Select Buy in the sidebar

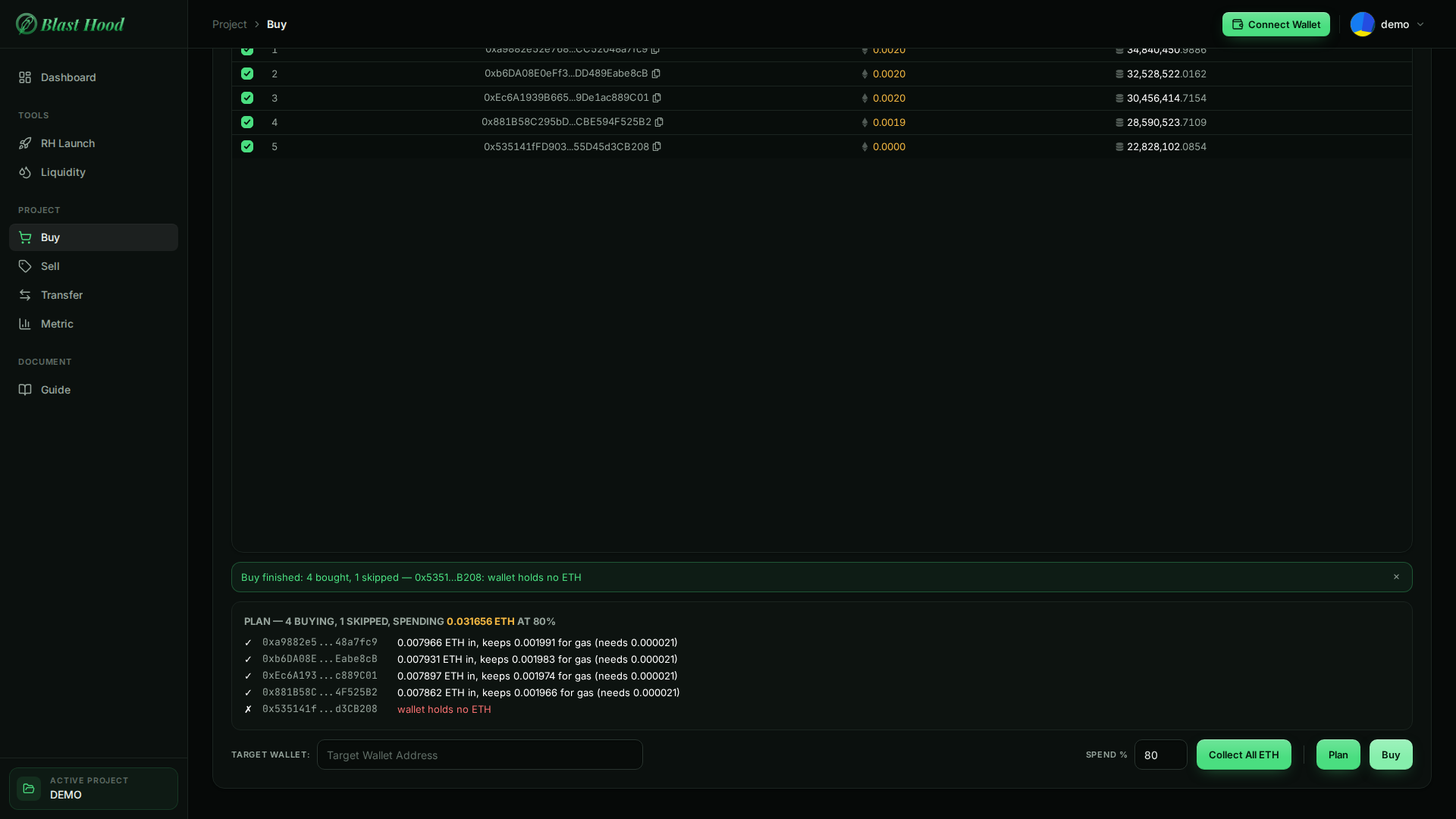(93, 237)
